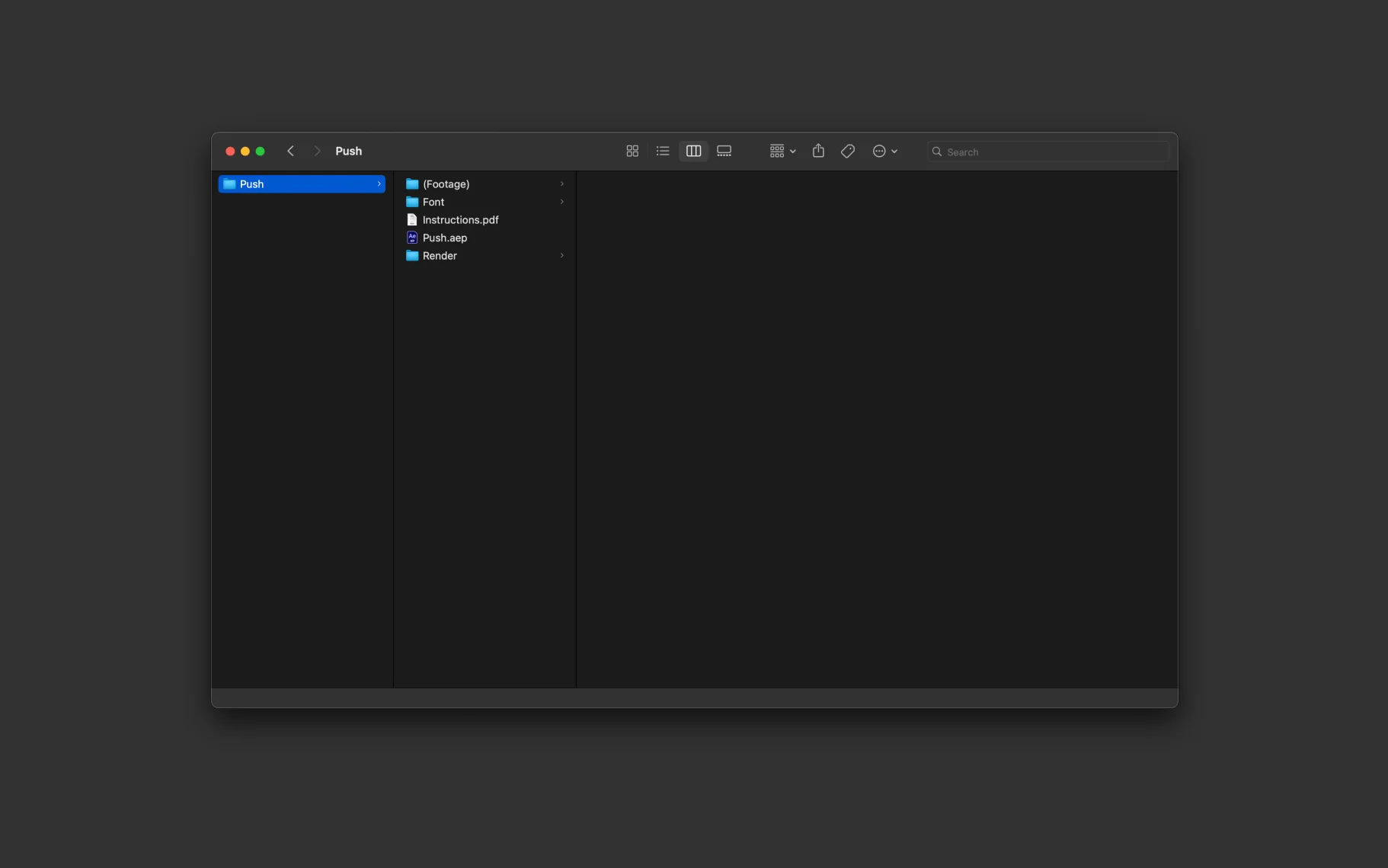This screenshot has height=868, width=1388.
Task: Select the Font folder
Action: (x=485, y=202)
